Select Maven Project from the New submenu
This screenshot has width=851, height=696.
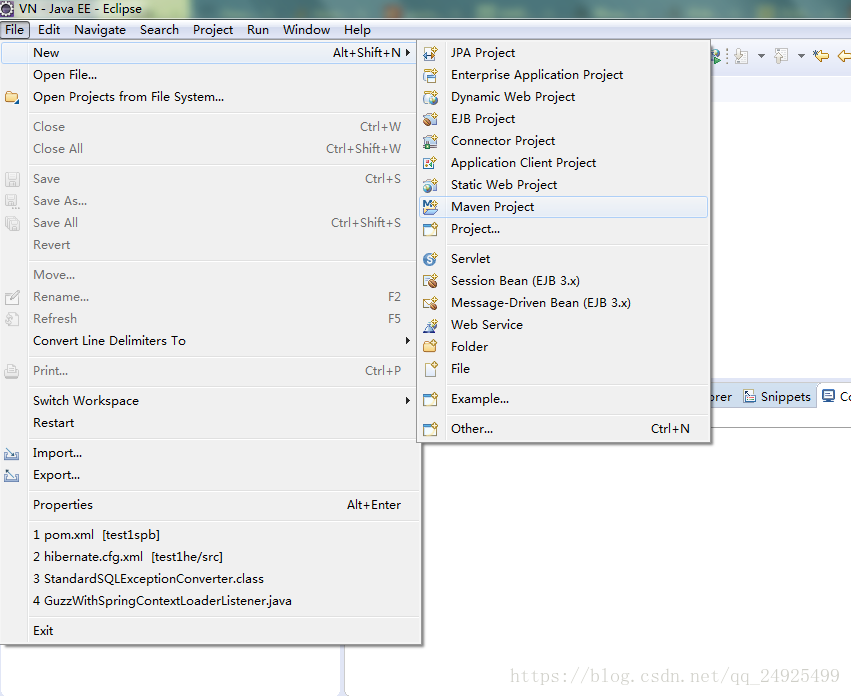click(563, 207)
